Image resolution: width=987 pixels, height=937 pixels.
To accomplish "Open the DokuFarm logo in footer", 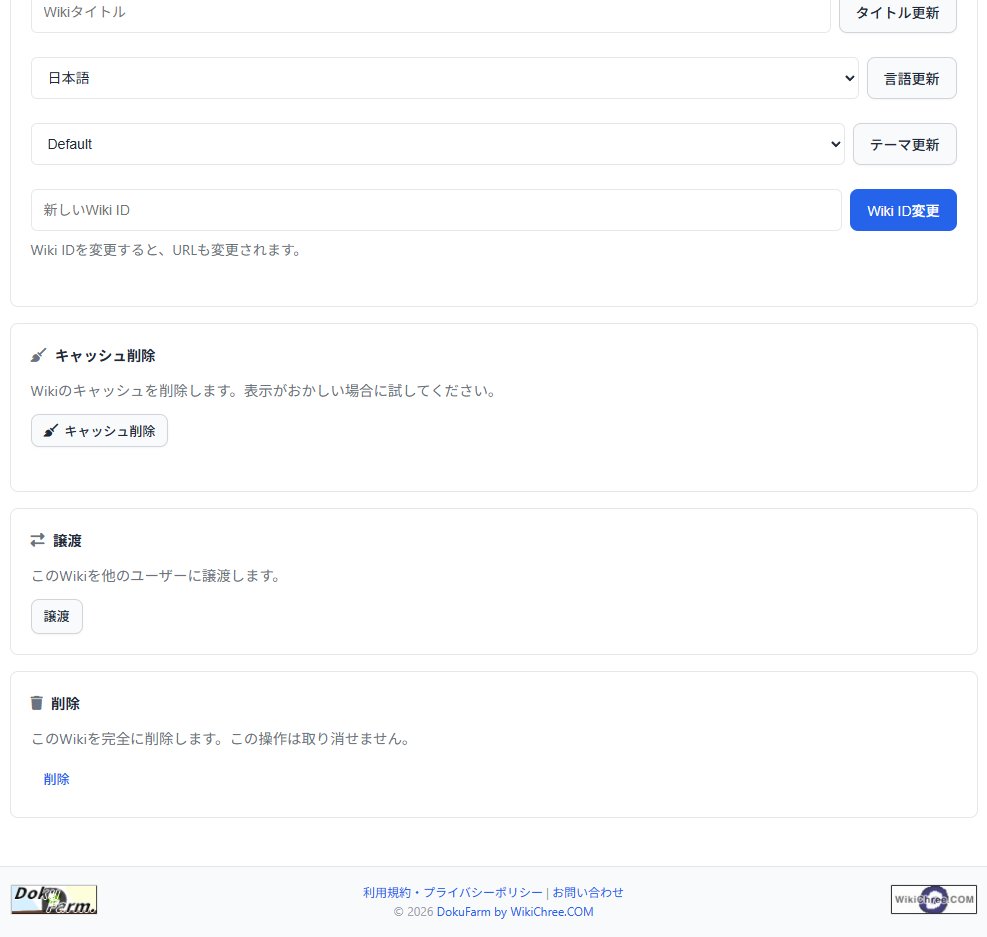I will tap(54, 899).
